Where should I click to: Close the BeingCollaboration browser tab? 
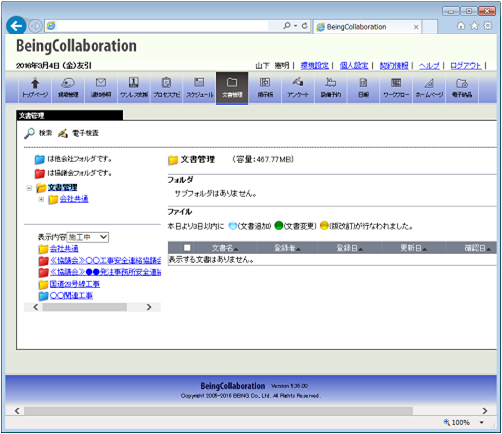(x=416, y=27)
